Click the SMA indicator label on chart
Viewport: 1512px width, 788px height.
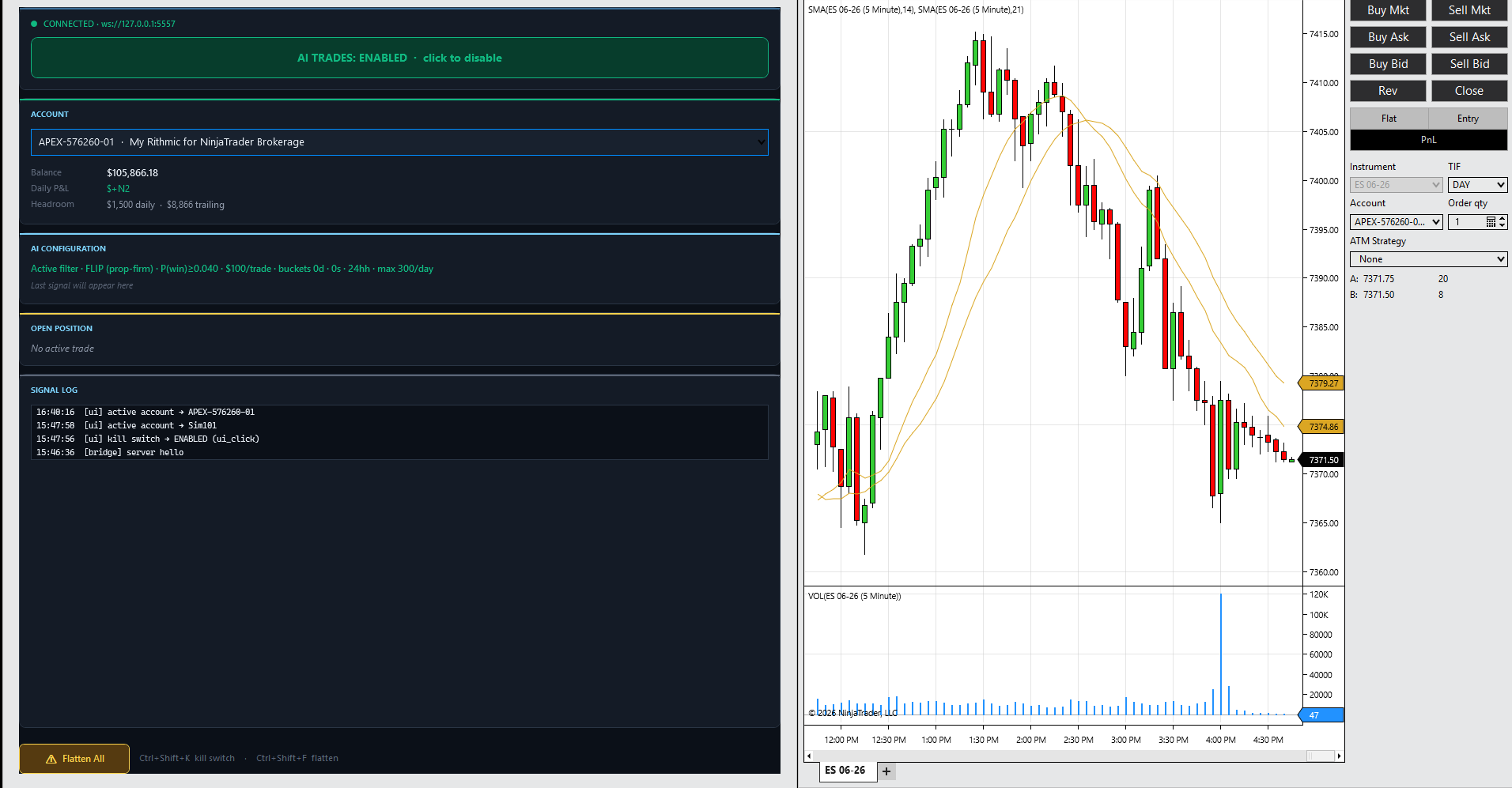pyautogui.click(x=916, y=10)
